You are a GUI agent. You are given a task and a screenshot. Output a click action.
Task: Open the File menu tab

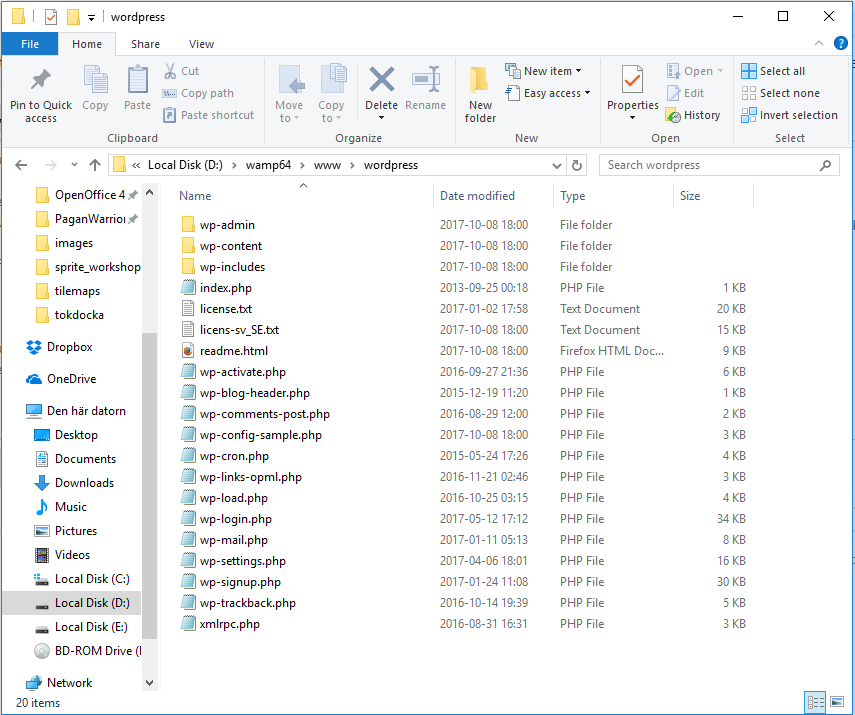click(x=30, y=44)
